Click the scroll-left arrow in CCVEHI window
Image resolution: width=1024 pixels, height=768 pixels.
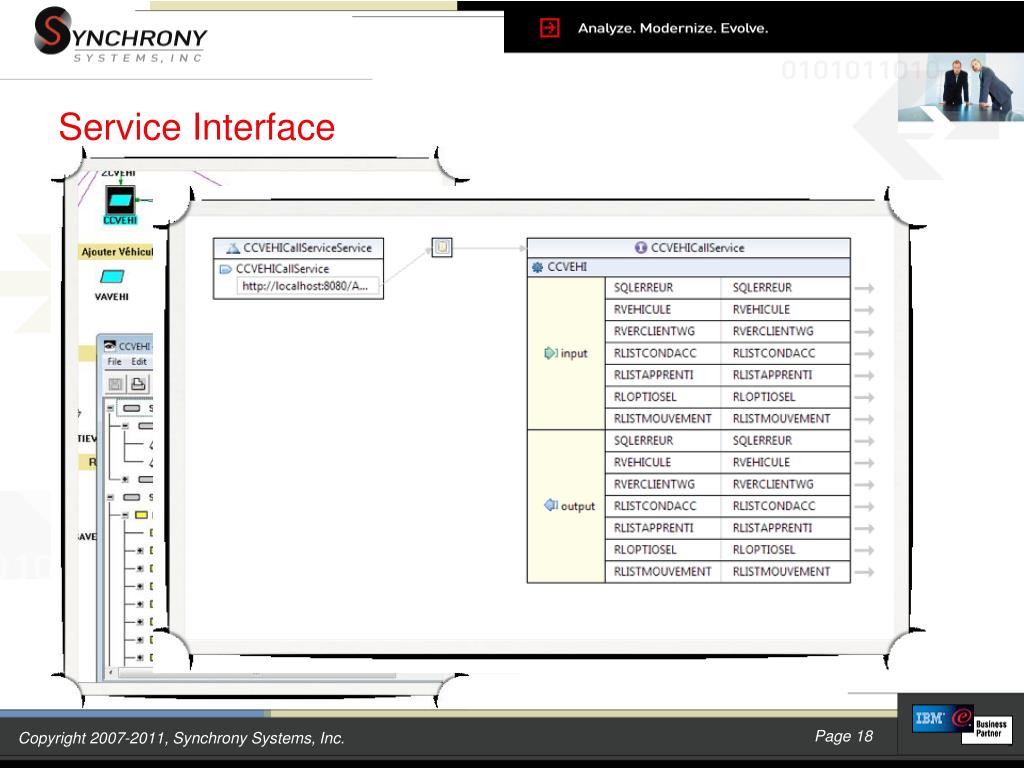(110, 672)
